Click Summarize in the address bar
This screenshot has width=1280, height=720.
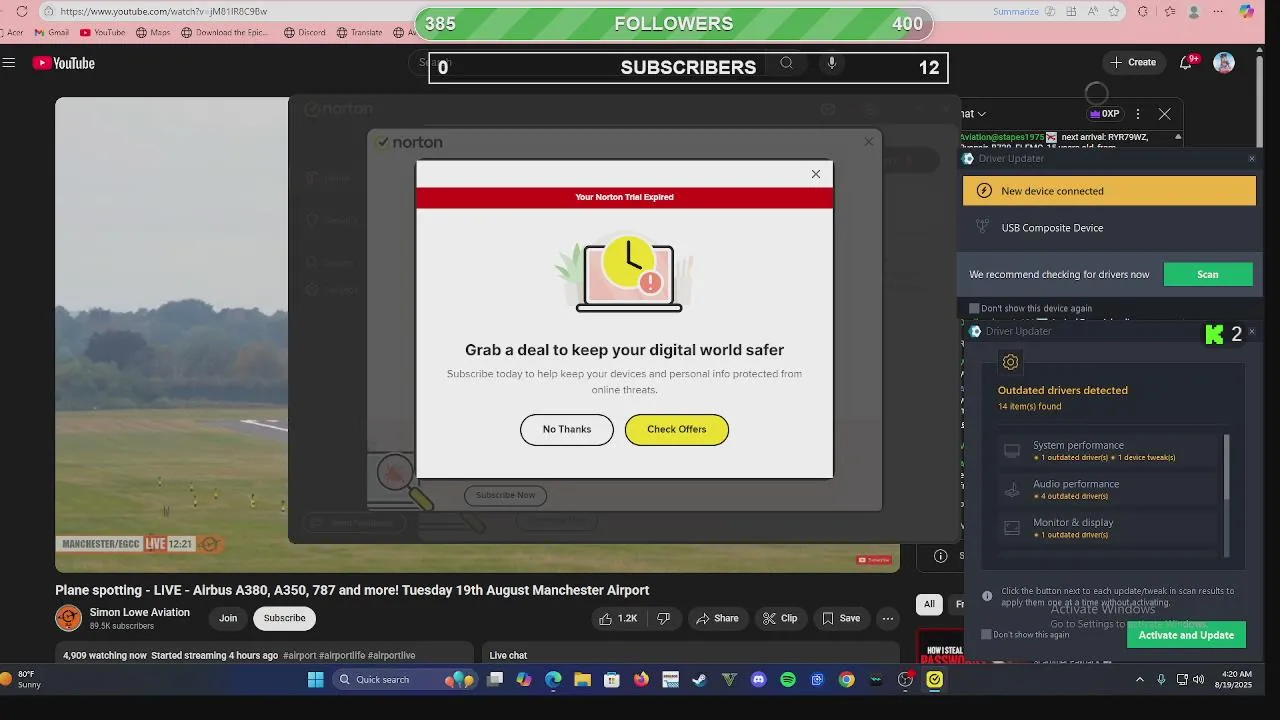tap(1016, 11)
